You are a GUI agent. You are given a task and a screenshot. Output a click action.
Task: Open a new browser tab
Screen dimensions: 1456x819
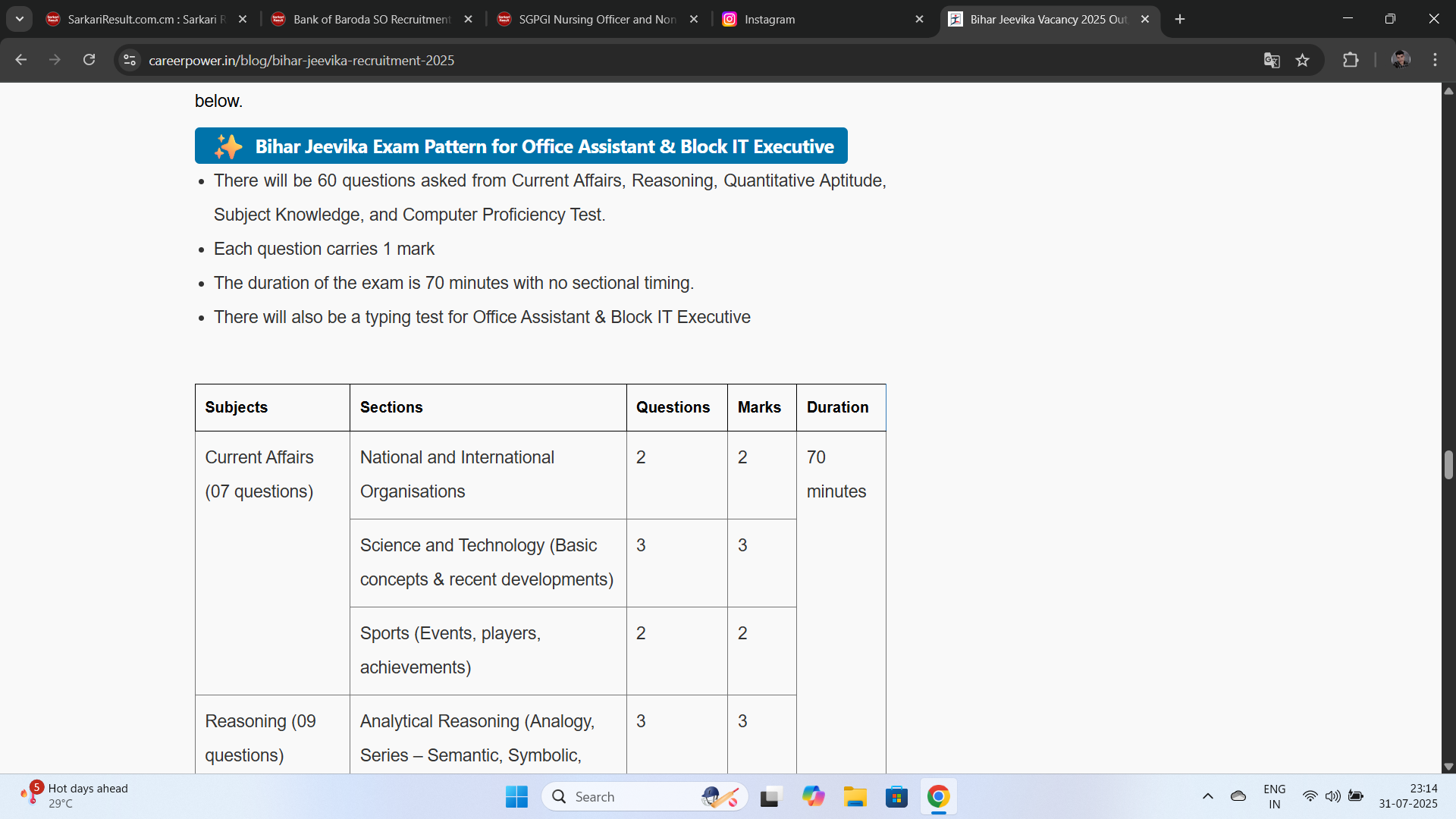1180,19
